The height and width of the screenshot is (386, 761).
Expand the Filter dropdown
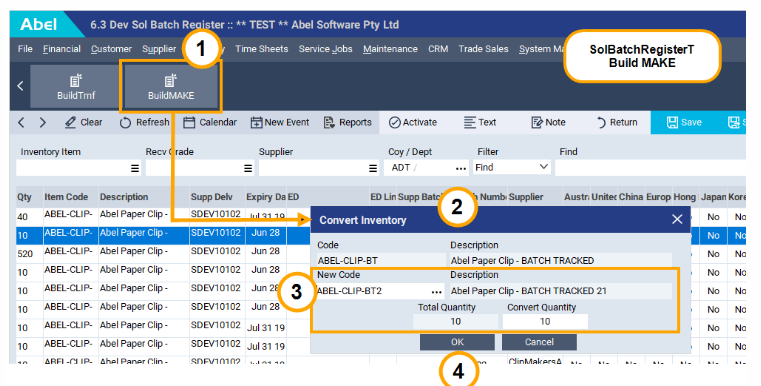544,167
